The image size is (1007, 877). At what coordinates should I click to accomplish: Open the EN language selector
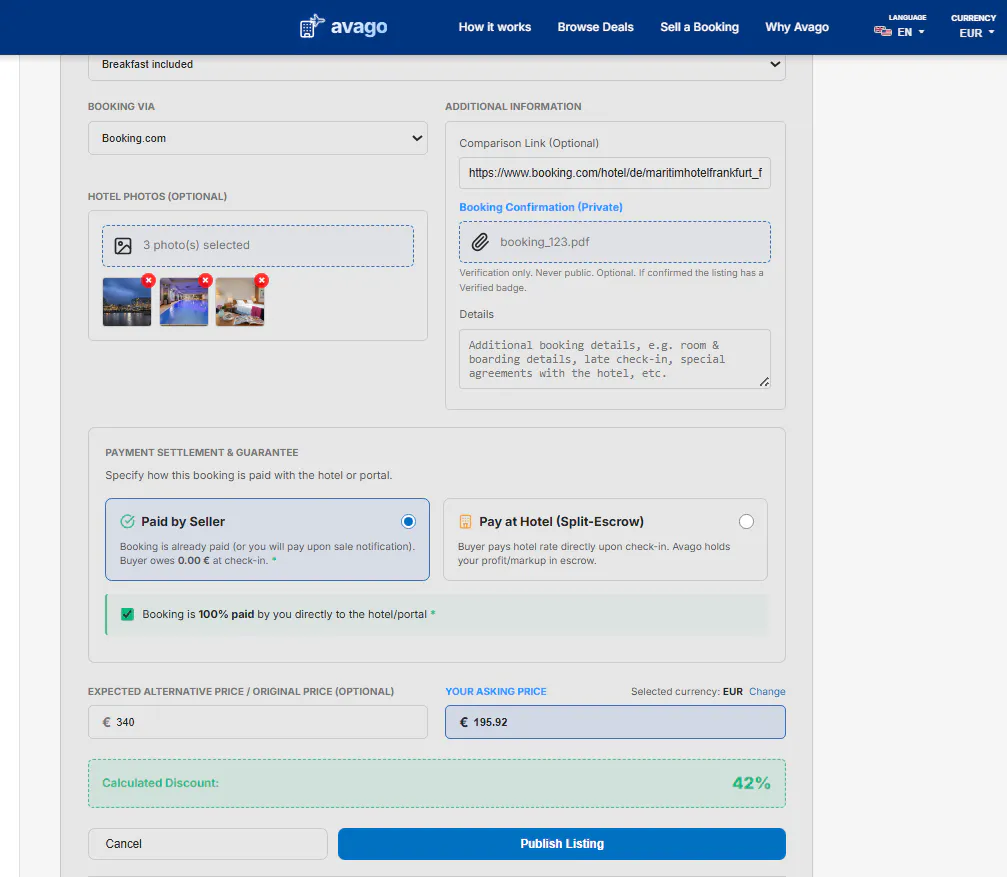899,31
